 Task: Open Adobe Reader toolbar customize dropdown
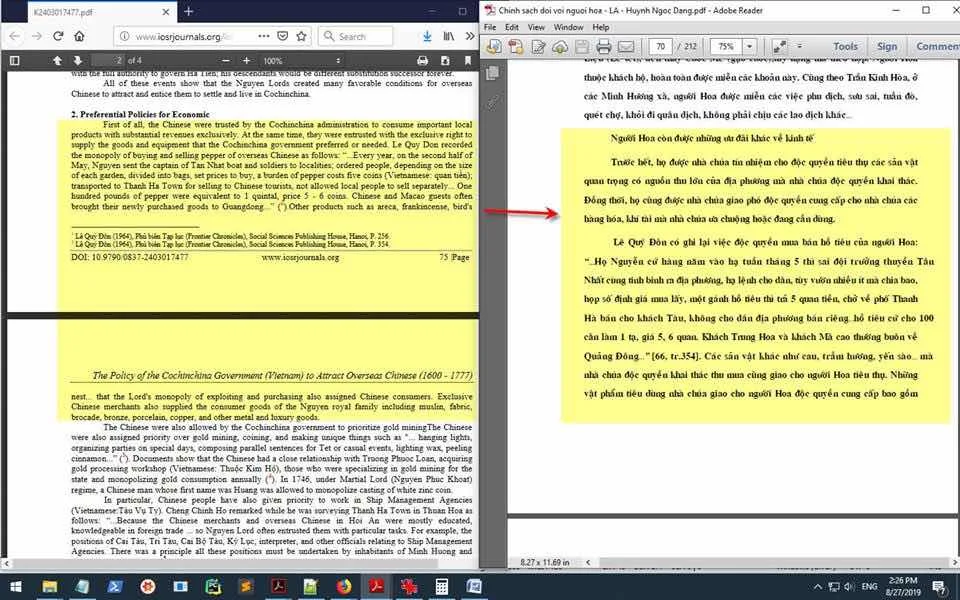pos(799,47)
